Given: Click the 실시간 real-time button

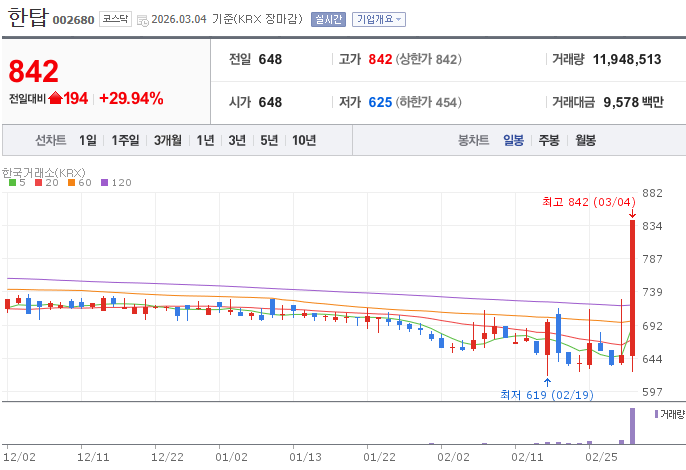Looking at the screenshot, I should coord(328,19).
